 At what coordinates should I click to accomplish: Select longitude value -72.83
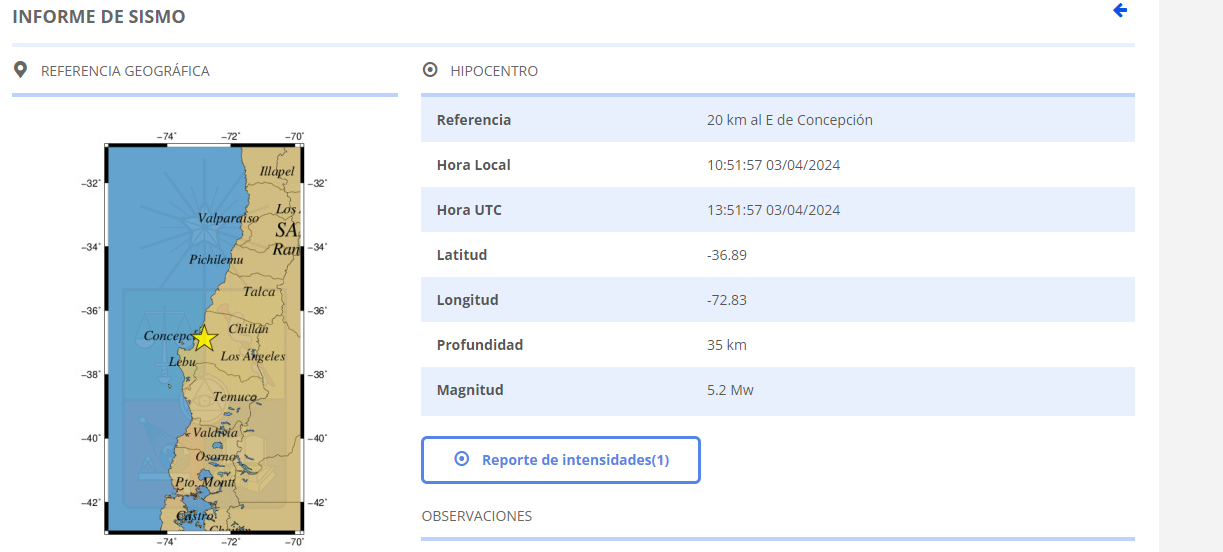pyautogui.click(x=727, y=300)
